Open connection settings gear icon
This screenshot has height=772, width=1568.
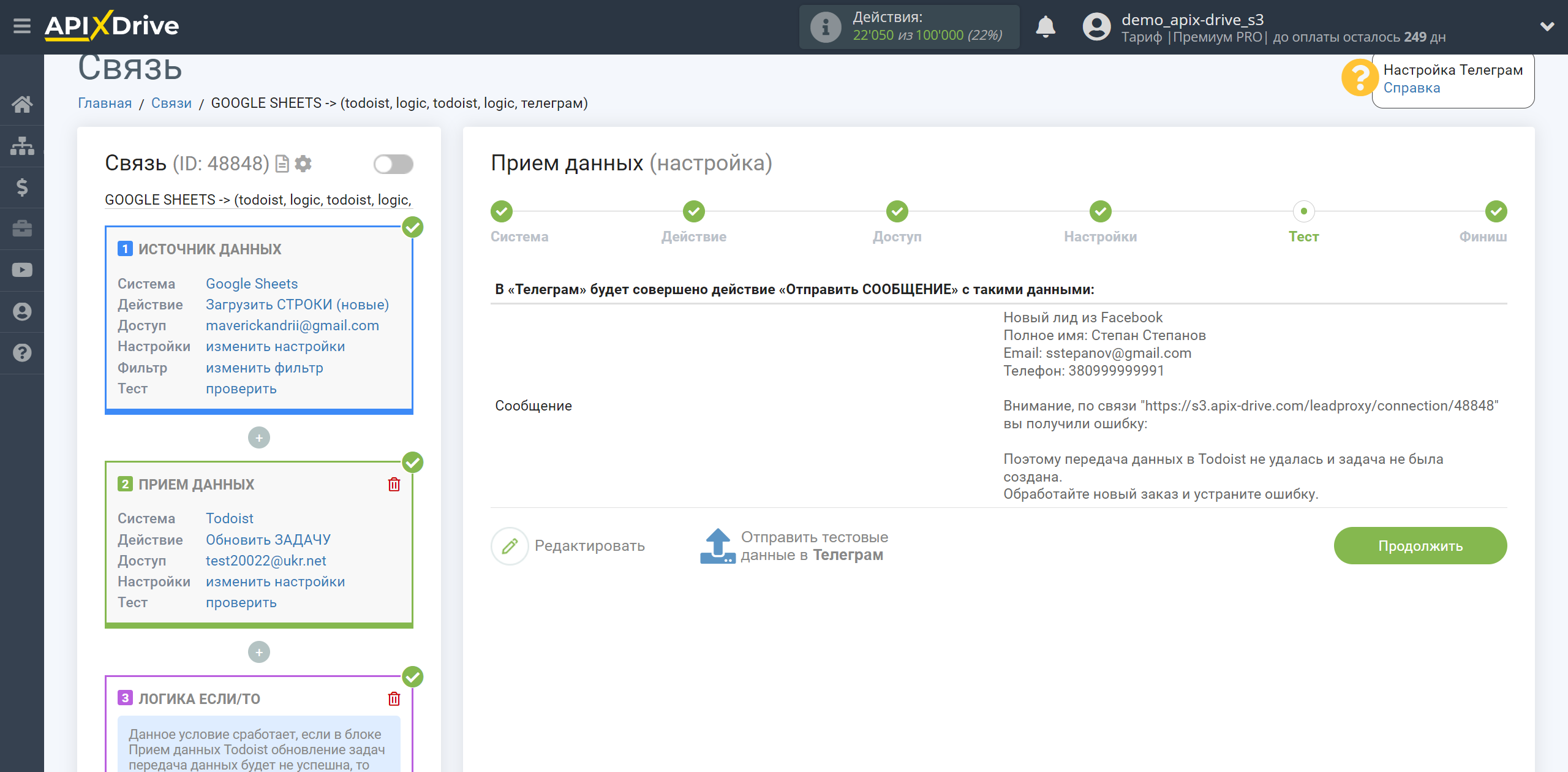click(x=303, y=164)
